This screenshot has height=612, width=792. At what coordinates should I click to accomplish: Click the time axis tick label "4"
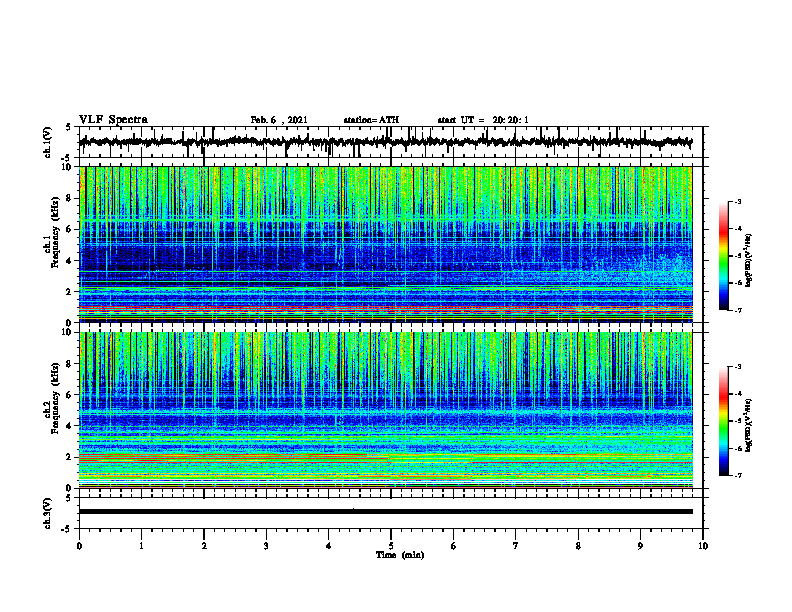(x=328, y=546)
